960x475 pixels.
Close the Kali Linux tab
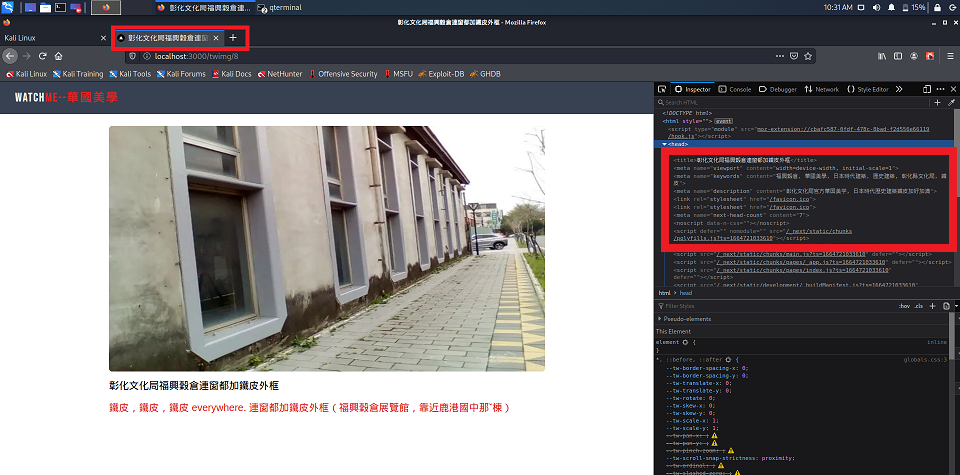coord(103,38)
